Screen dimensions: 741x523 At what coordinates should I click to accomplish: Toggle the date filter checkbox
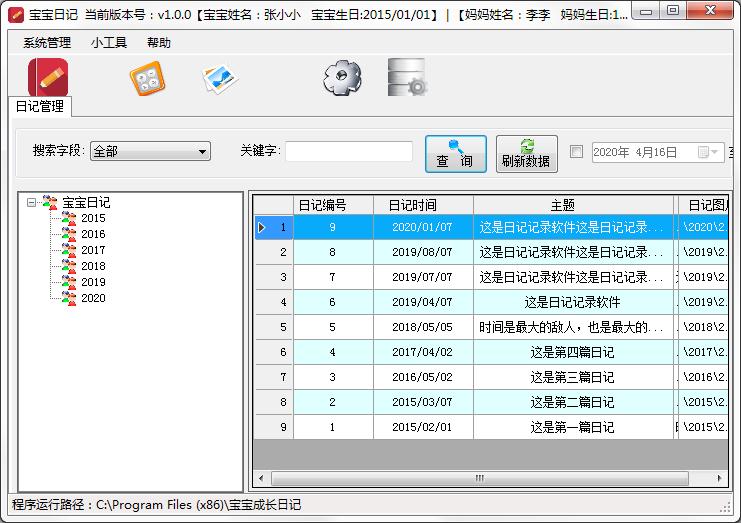(x=576, y=152)
